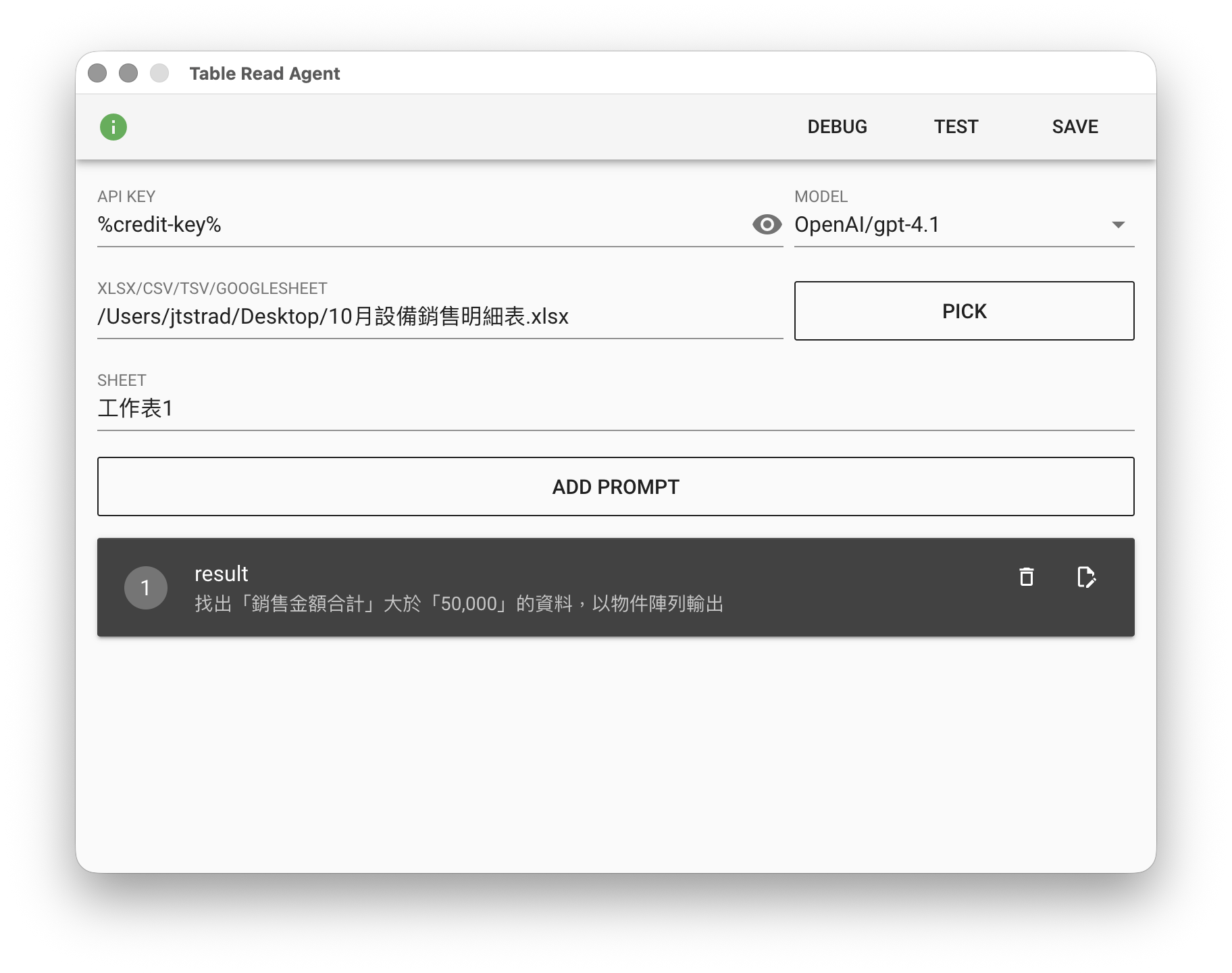Focus the API KEY input field
This screenshot has width=1232, height=973.
point(419,225)
